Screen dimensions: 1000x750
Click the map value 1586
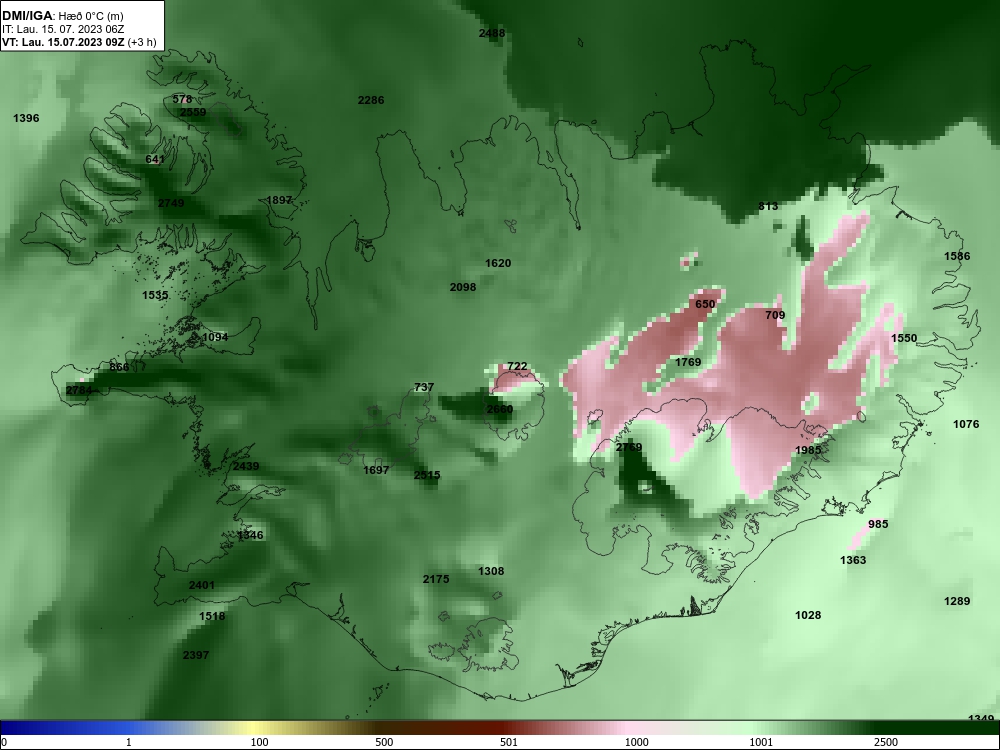click(x=957, y=256)
